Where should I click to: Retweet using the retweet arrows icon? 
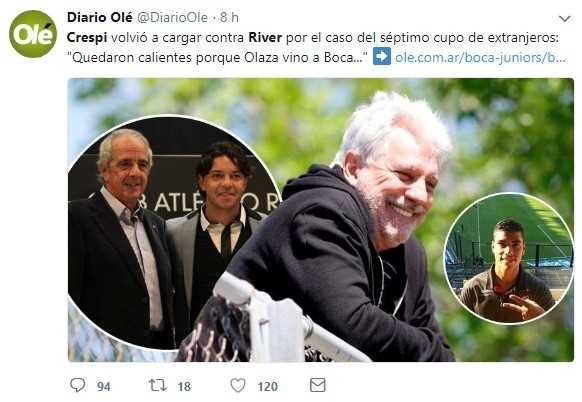coord(158,385)
